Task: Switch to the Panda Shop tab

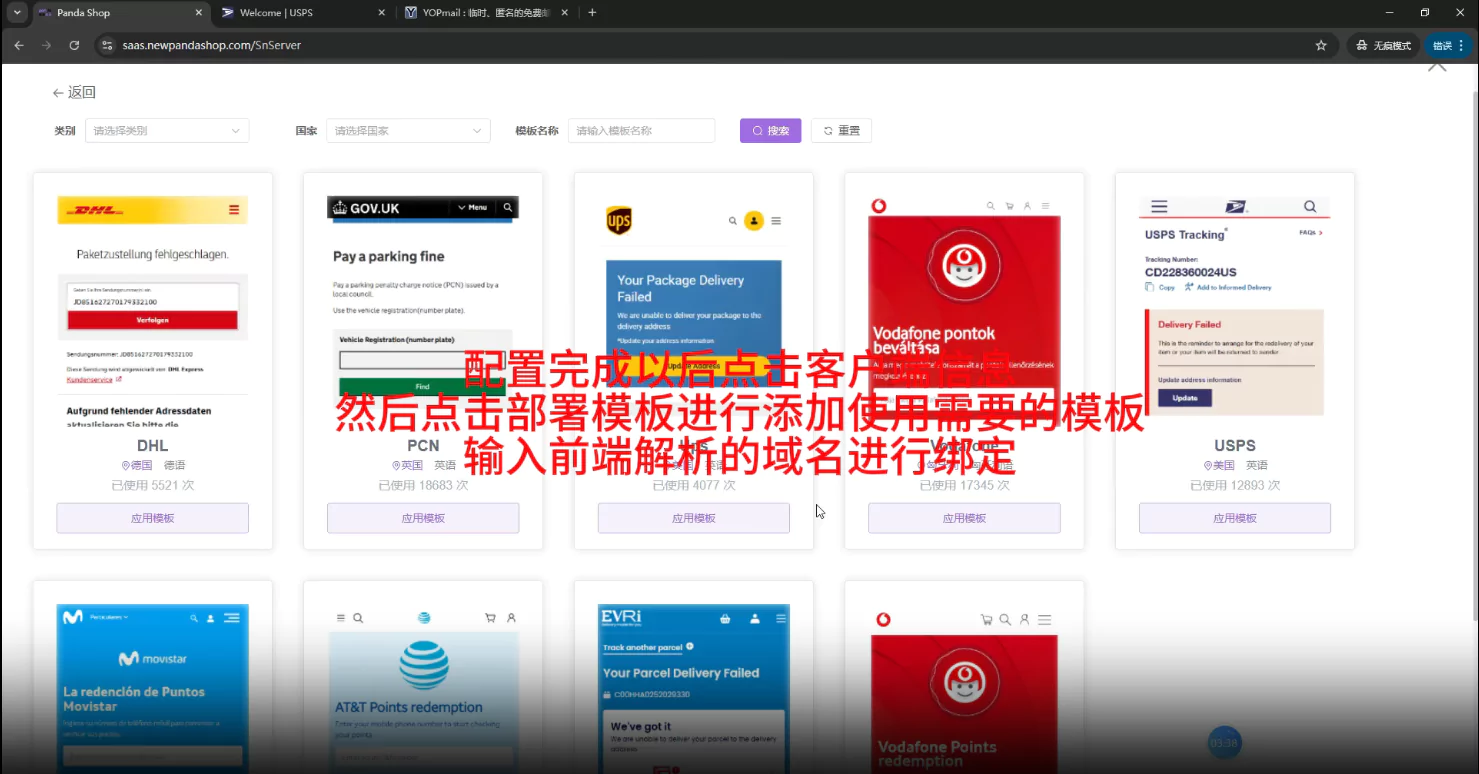Action: pyautogui.click(x=120, y=13)
